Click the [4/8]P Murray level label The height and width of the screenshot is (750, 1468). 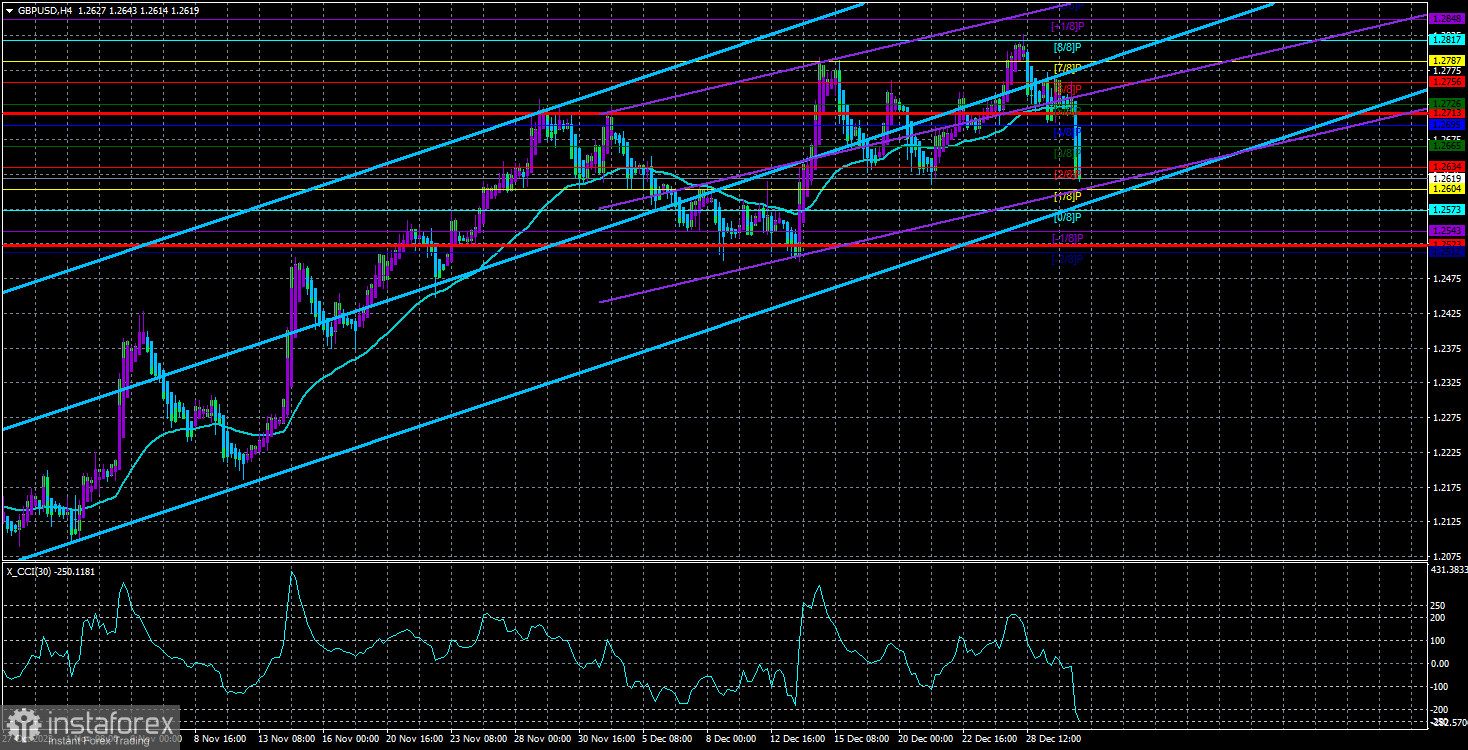pos(1068,132)
